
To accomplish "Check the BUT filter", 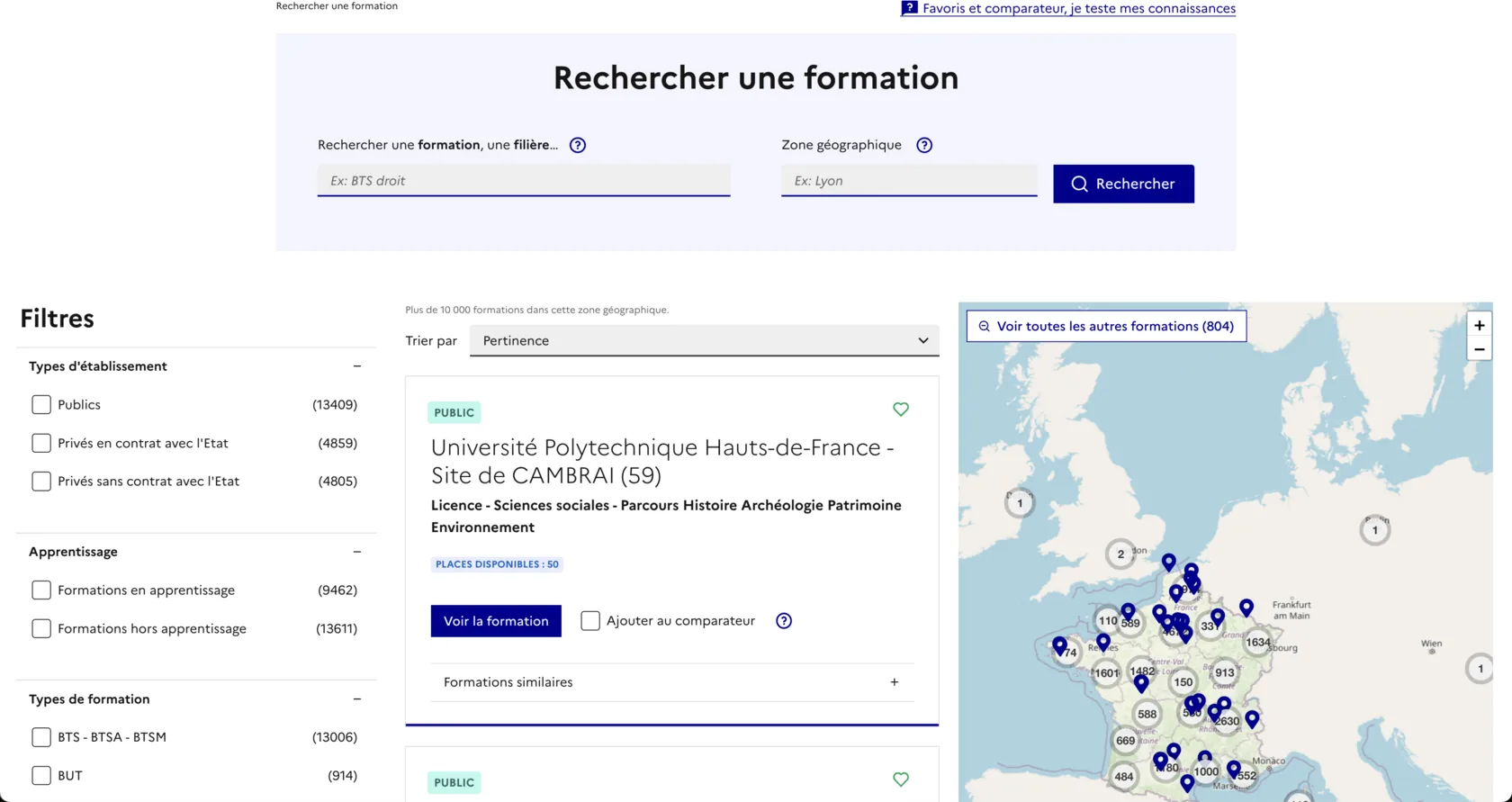I will pyautogui.click(x=41, y=775).
